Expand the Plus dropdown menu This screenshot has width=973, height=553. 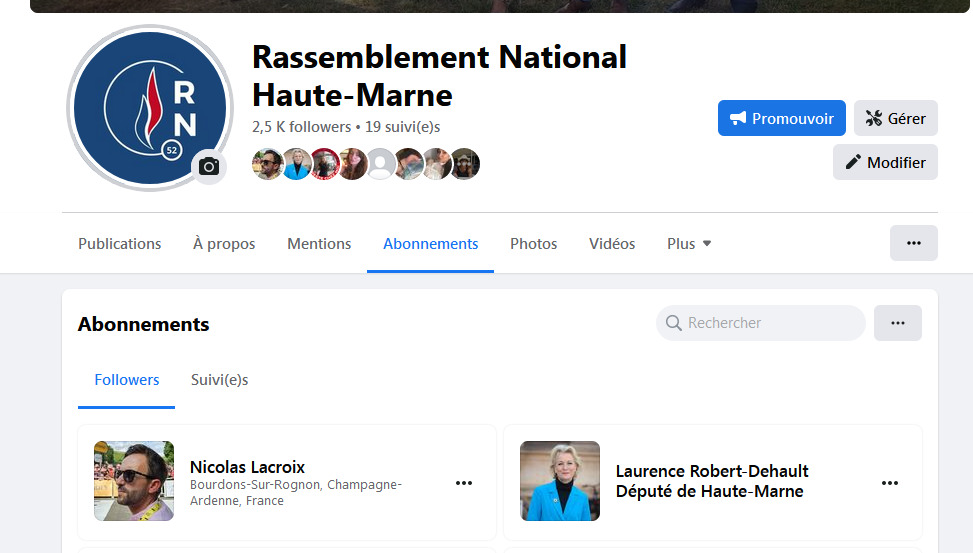click(689, 243)
